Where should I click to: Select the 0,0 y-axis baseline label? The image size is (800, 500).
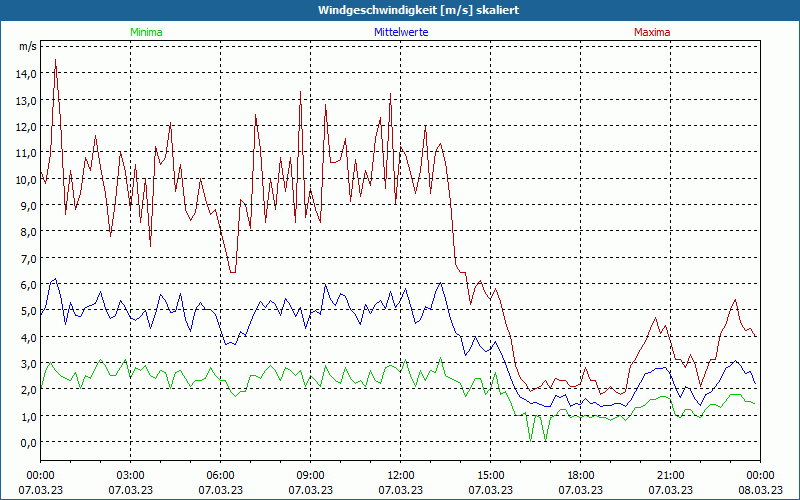(27, 442)
